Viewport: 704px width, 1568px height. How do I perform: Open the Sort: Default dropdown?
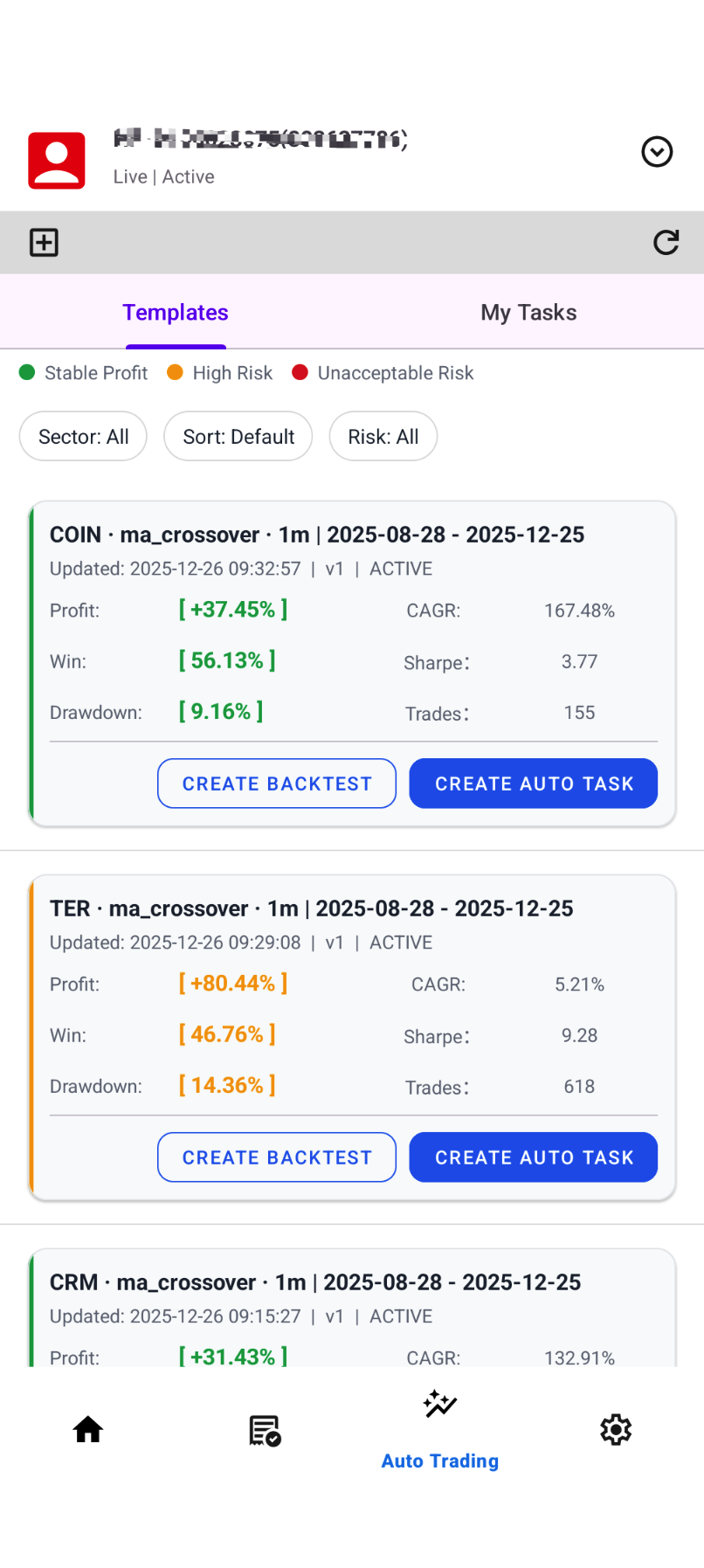(x=238, y=437)
